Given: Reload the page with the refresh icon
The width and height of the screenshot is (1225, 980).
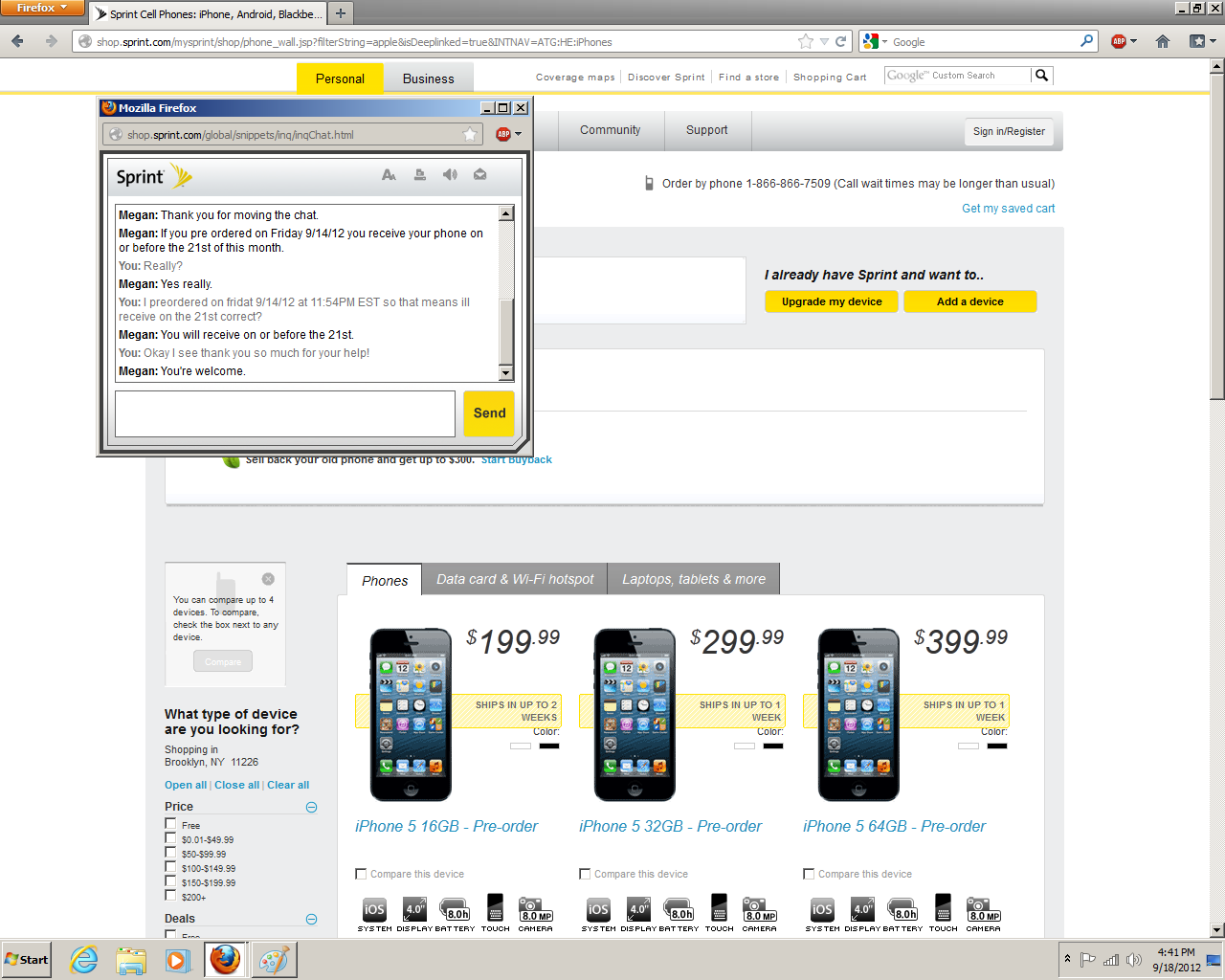Looking at the screenshot, I should (841, 41).
